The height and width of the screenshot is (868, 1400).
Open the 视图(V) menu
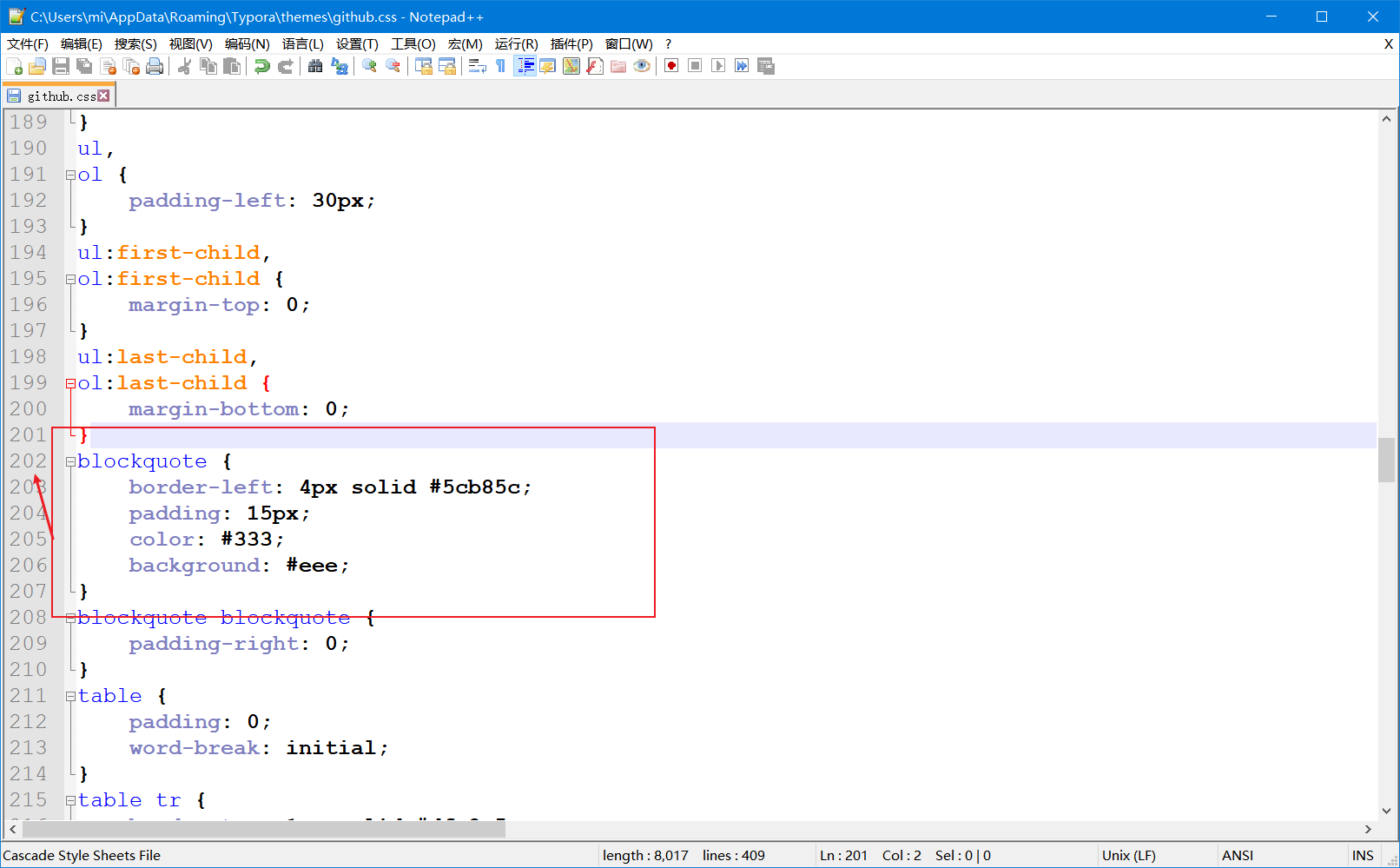coord(191,43)
